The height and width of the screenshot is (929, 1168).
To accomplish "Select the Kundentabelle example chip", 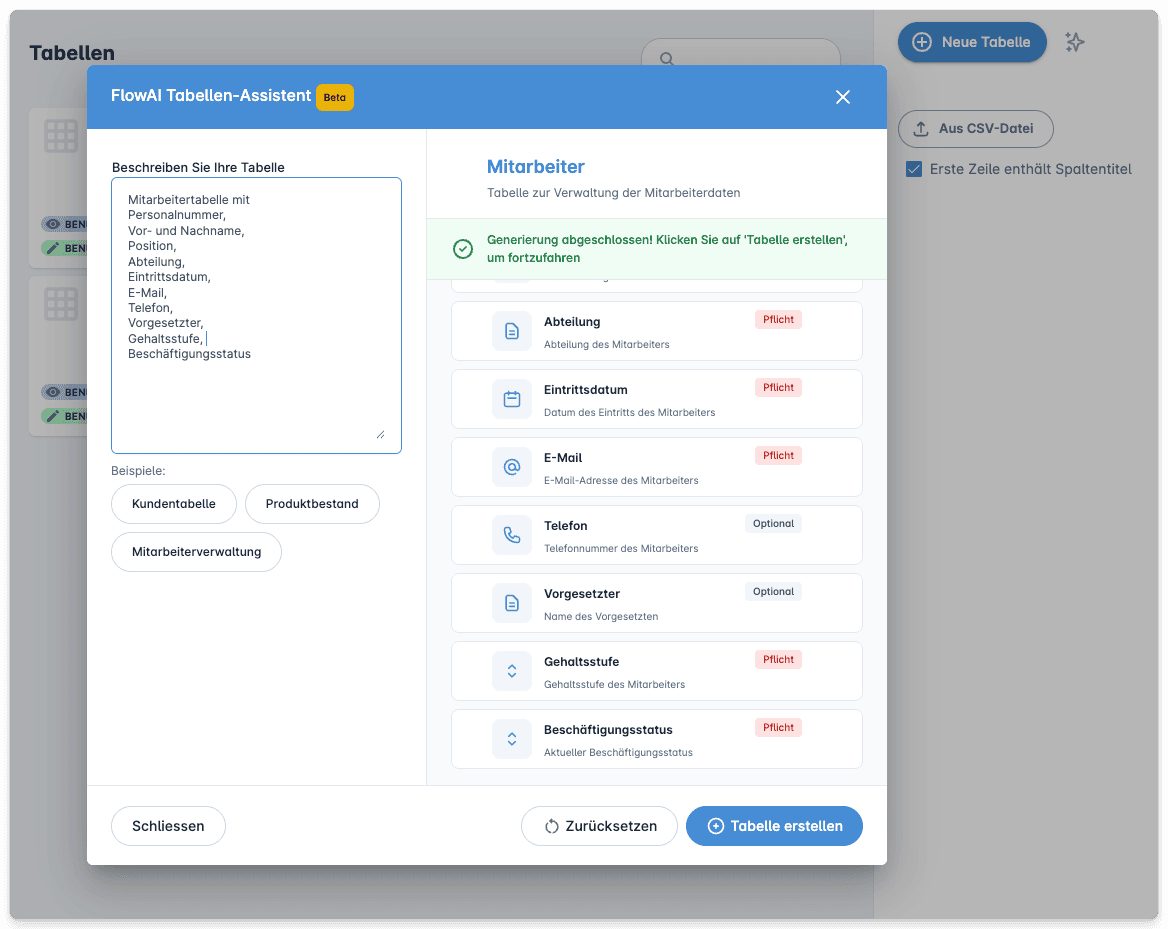I will coord(173,504).
